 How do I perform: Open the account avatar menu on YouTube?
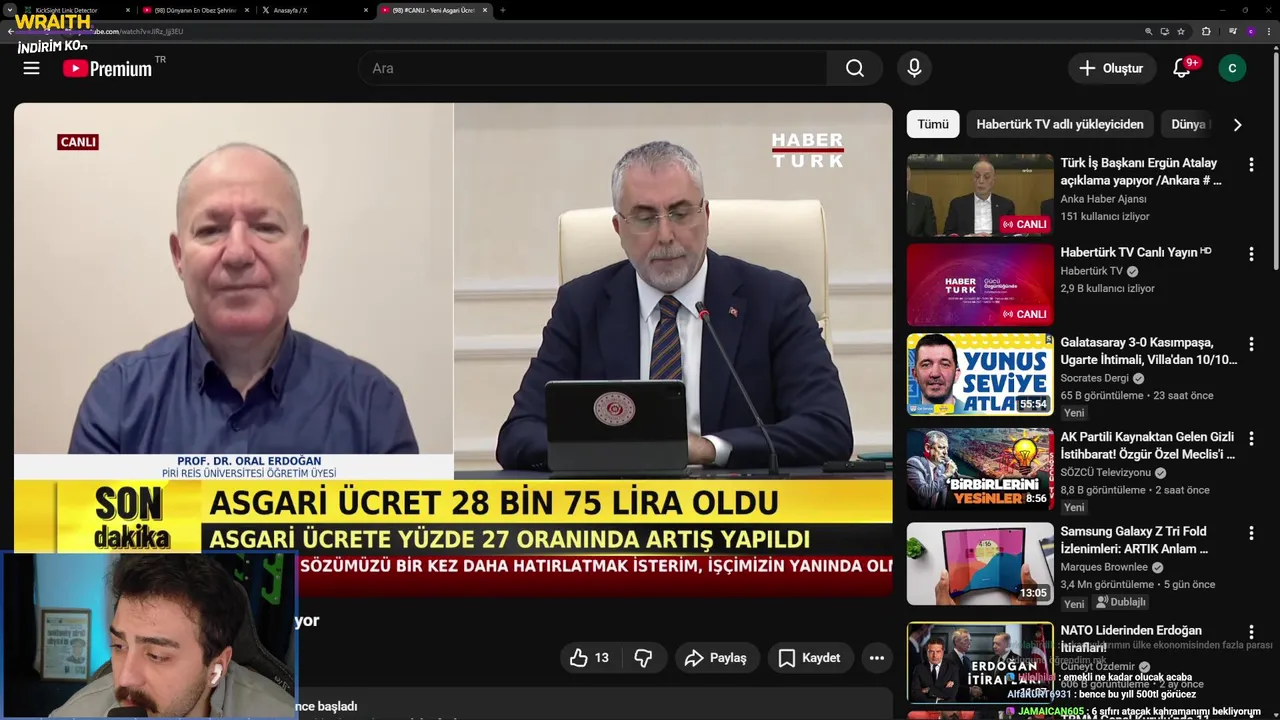coord(1232,68)
